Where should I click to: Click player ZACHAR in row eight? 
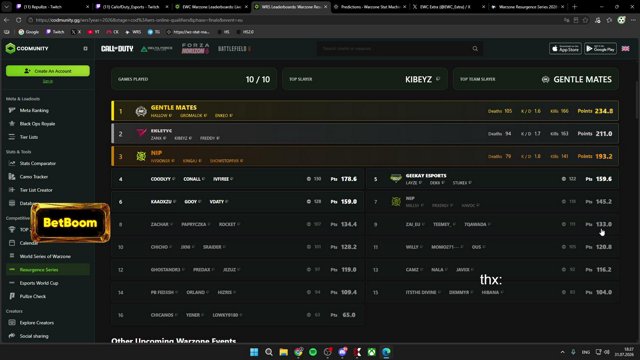pos(159,224)
